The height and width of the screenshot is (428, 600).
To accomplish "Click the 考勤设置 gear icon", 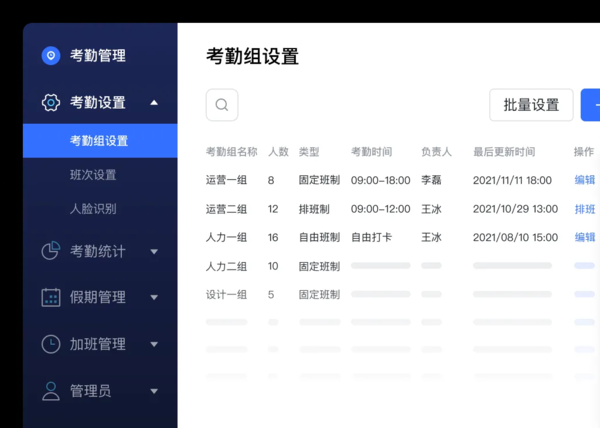I will (x=51, y=103).
